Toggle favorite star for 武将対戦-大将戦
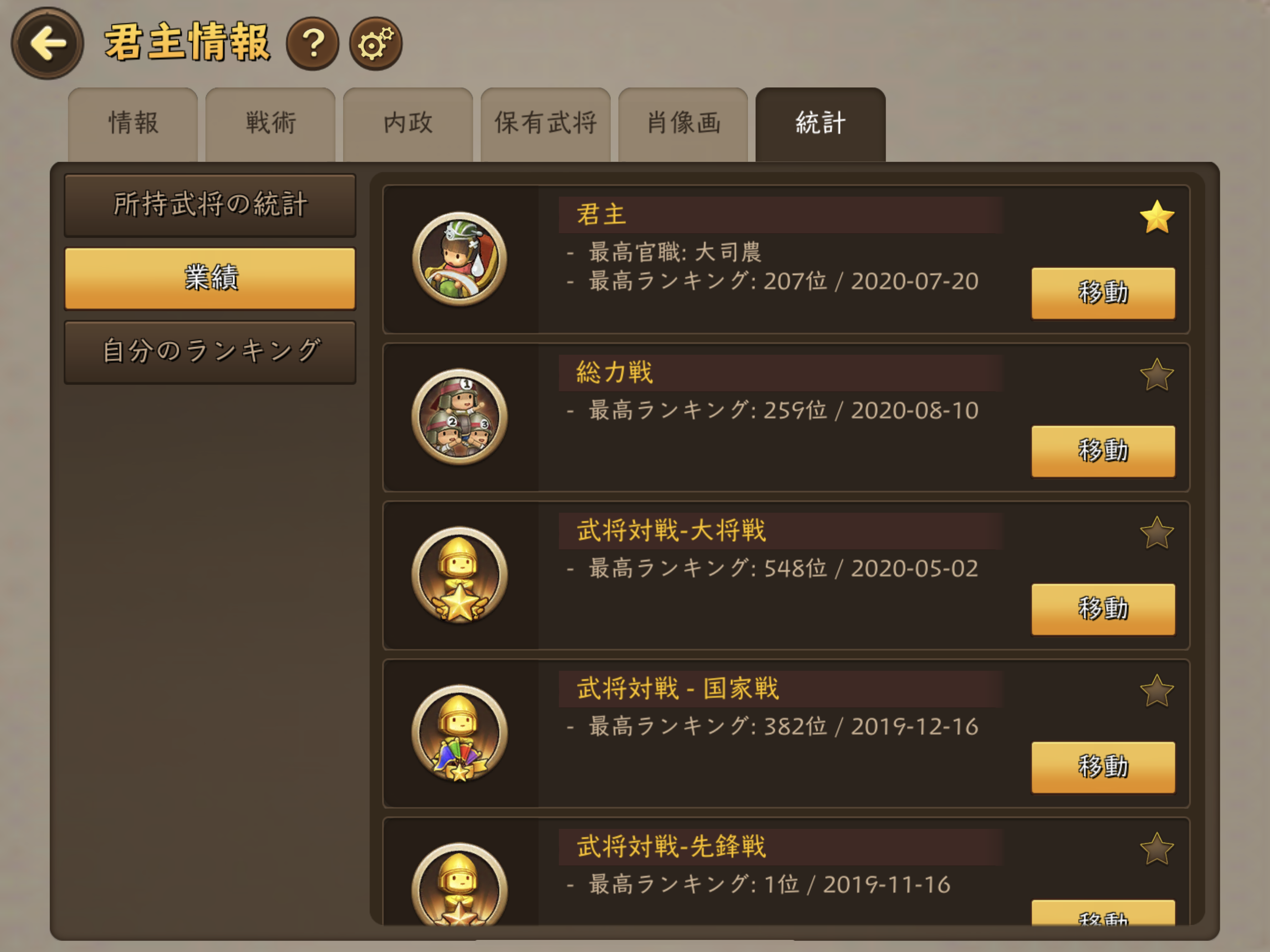1270x952 pixels. [x=1156, y=533]
